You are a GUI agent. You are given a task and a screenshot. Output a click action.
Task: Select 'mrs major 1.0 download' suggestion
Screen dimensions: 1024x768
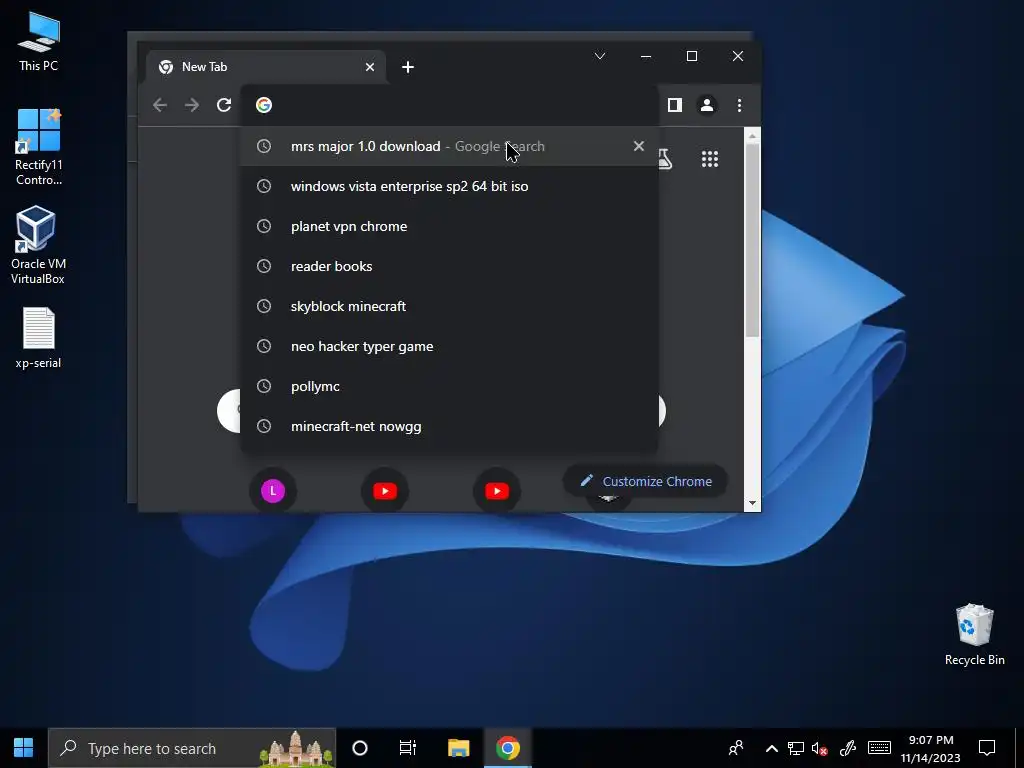(x=449, y=146)
